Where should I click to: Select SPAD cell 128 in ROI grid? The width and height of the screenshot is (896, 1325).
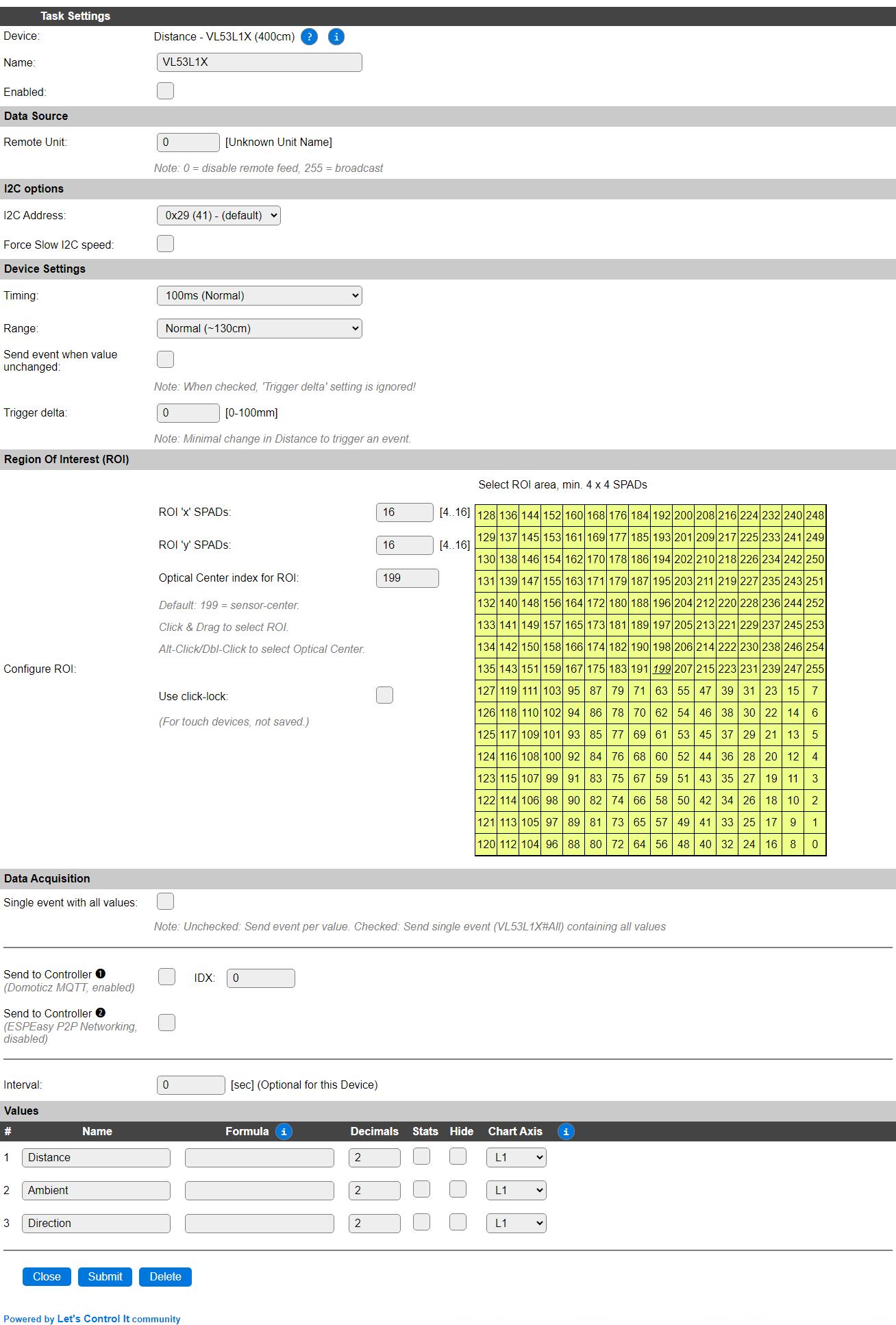point(486,515)
